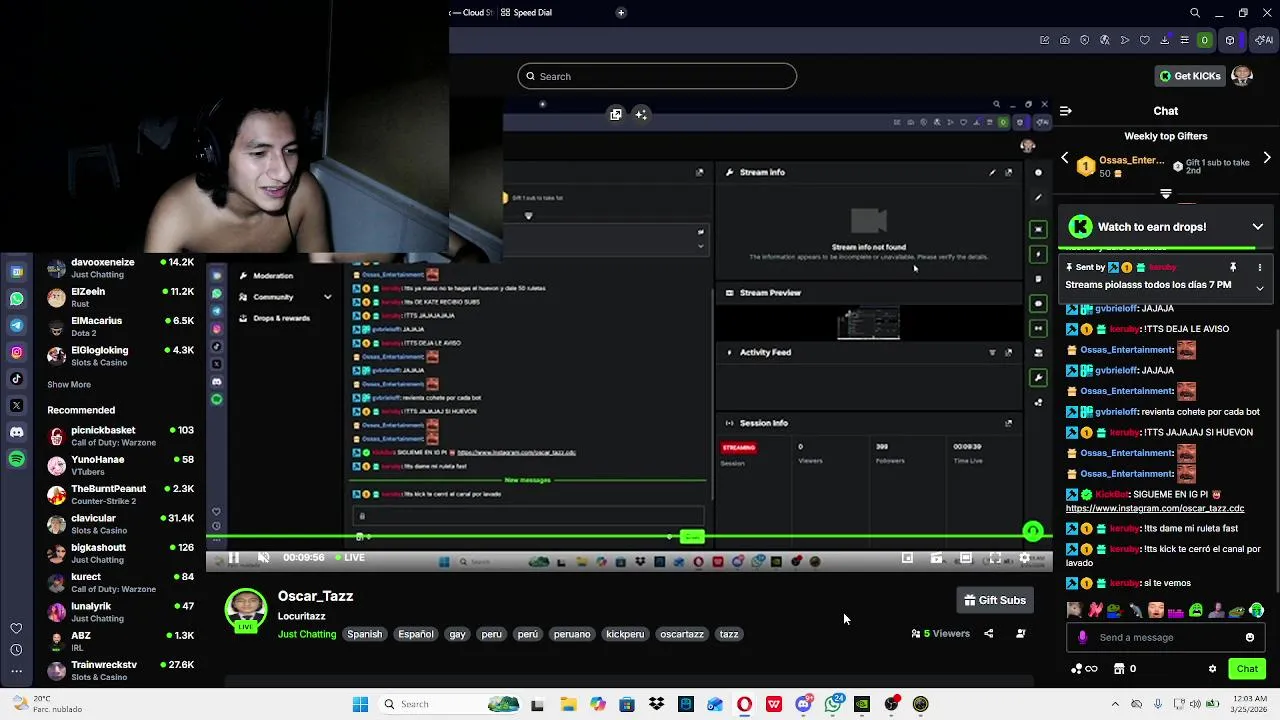Open the channel points infinity icon

click(1084, 669)
